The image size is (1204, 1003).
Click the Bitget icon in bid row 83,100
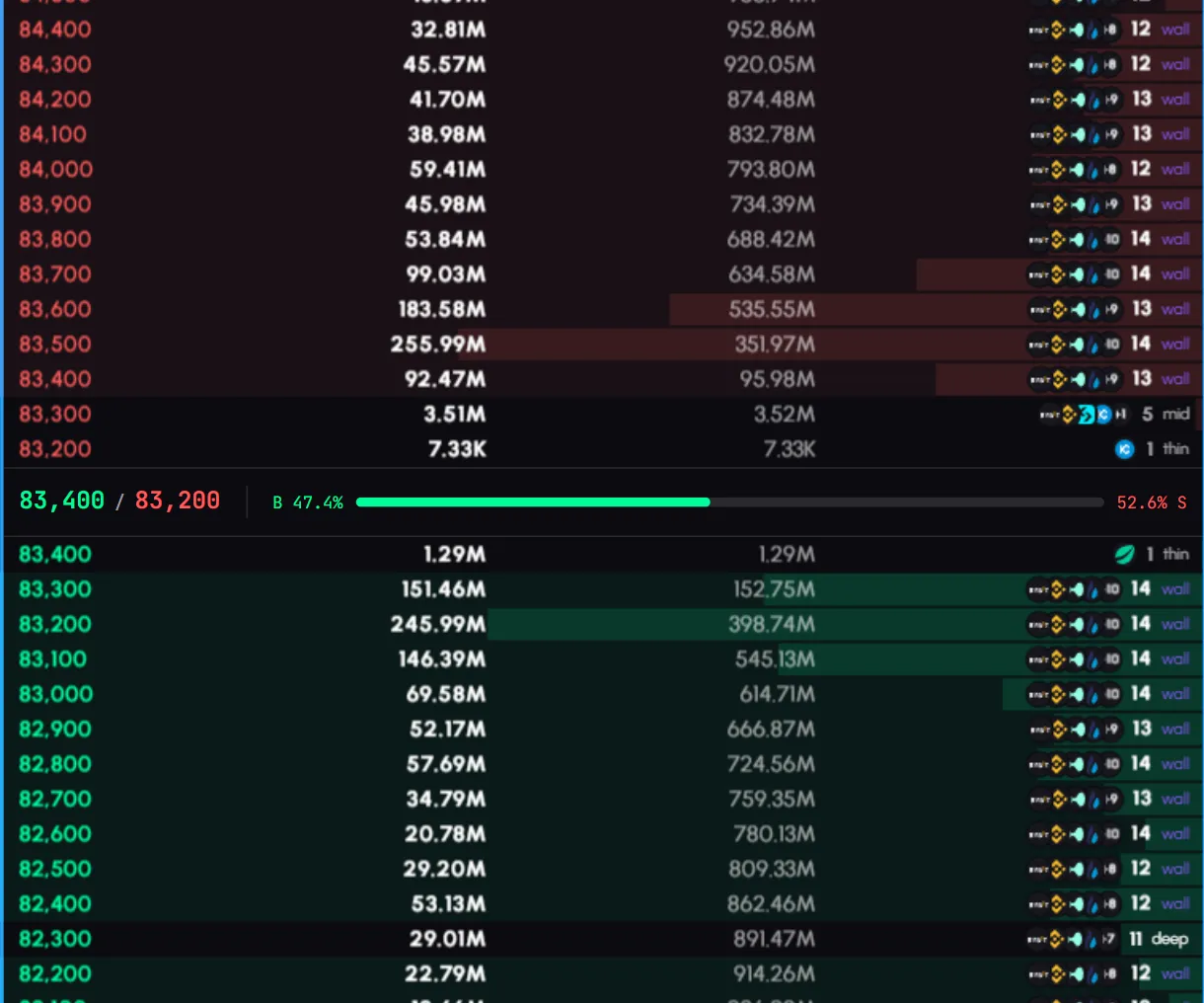tap(1078, 659)
